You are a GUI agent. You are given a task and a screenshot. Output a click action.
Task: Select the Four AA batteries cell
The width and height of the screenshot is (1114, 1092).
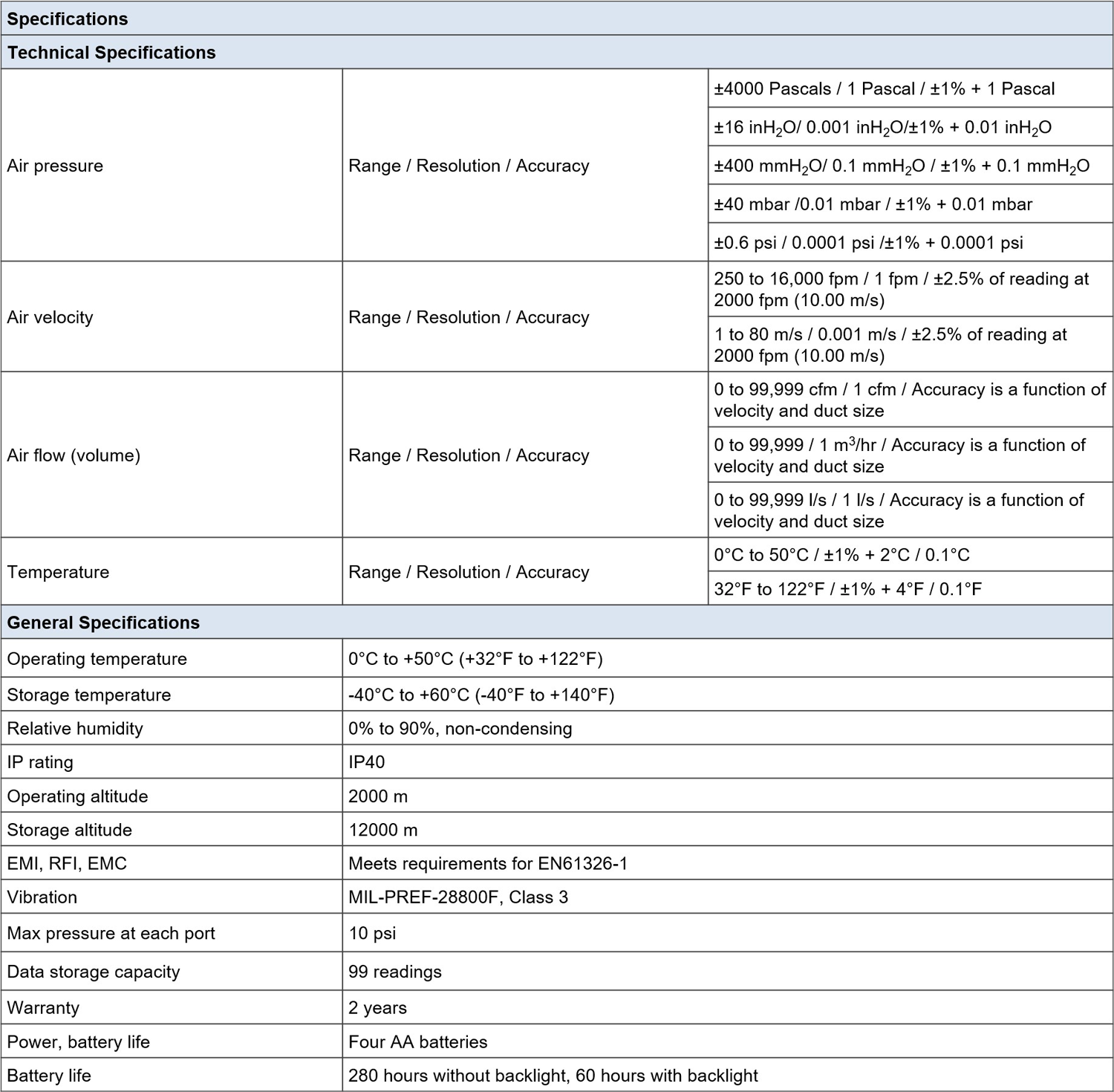(418, 1041)
